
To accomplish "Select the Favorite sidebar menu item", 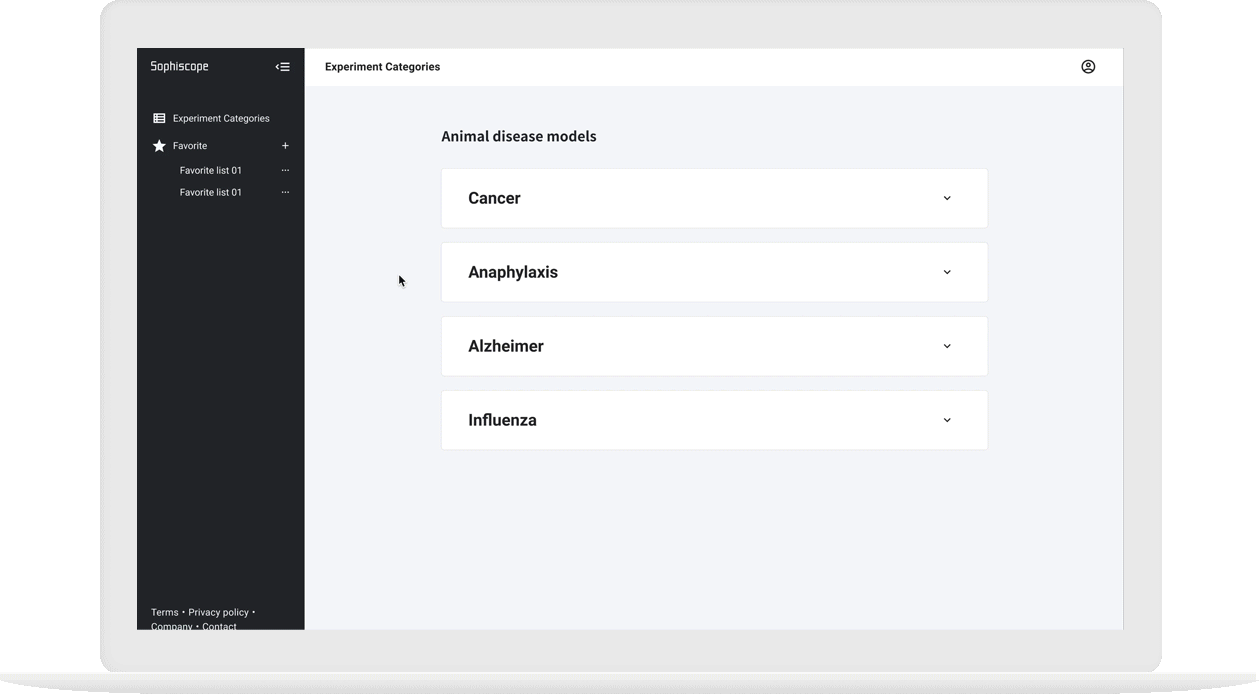I will click(x=190, y=146).
